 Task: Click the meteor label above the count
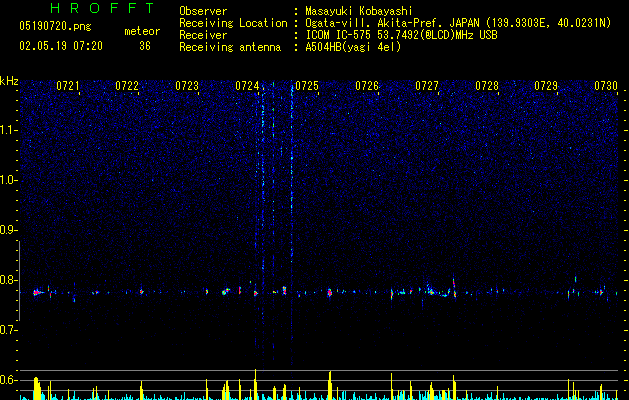point(142,31)
